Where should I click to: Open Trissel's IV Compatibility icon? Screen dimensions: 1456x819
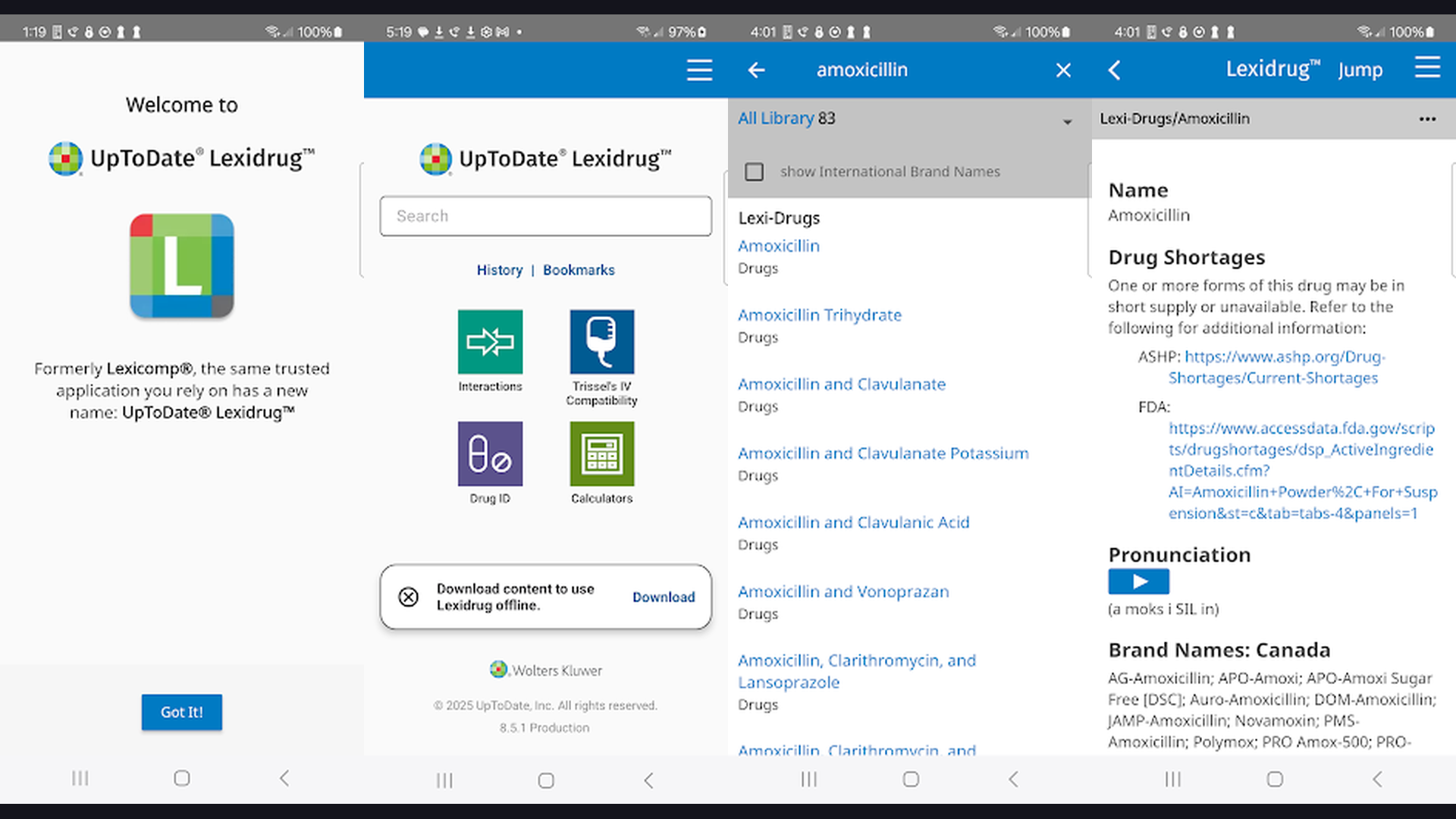(602, 341)
